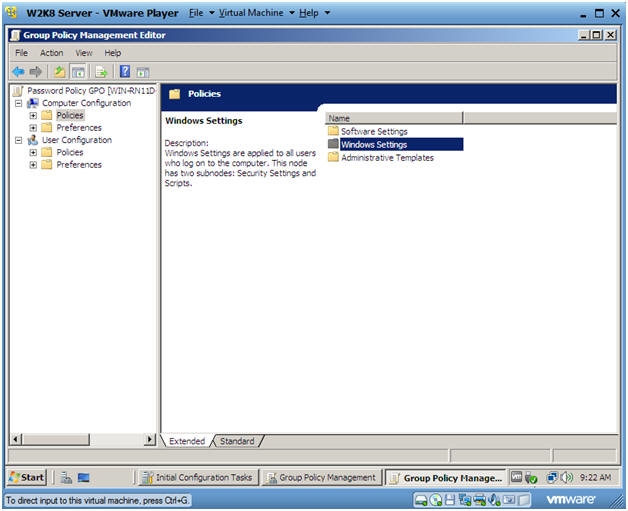Go up one level with folder-arrow icon
The width and height of the screenshot is (628, 511).
tap(59, 72)
